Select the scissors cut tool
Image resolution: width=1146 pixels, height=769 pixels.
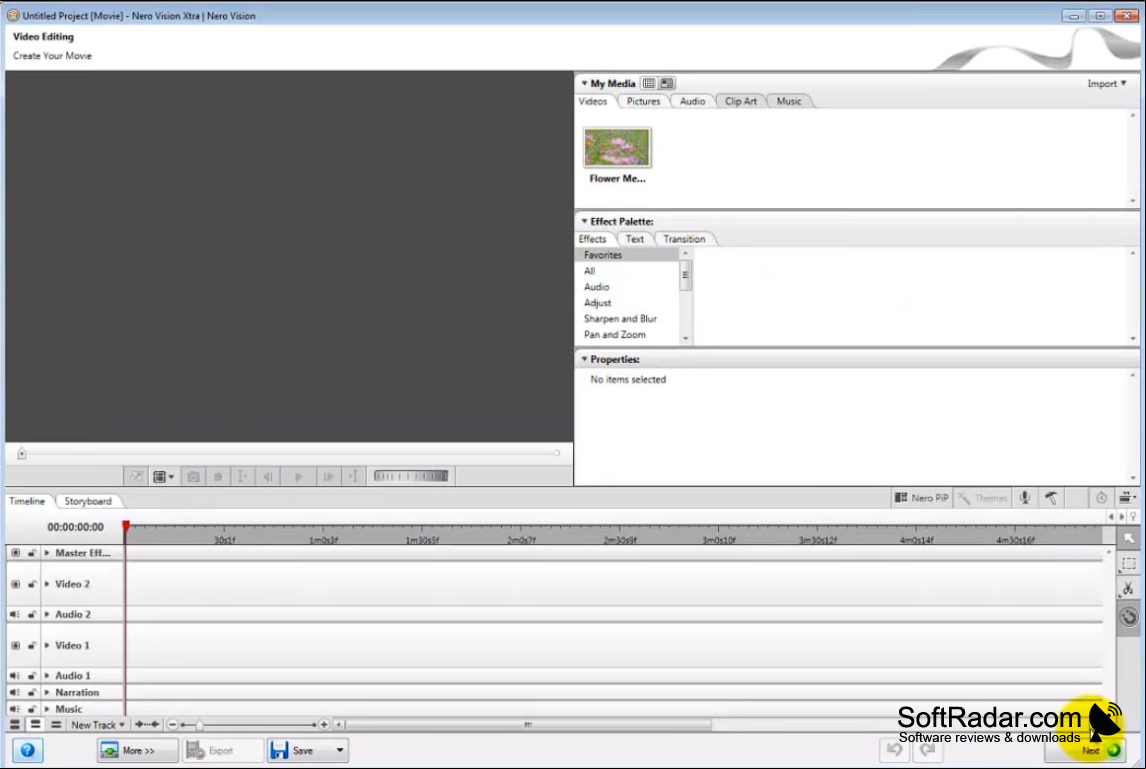click(1128, 588)
